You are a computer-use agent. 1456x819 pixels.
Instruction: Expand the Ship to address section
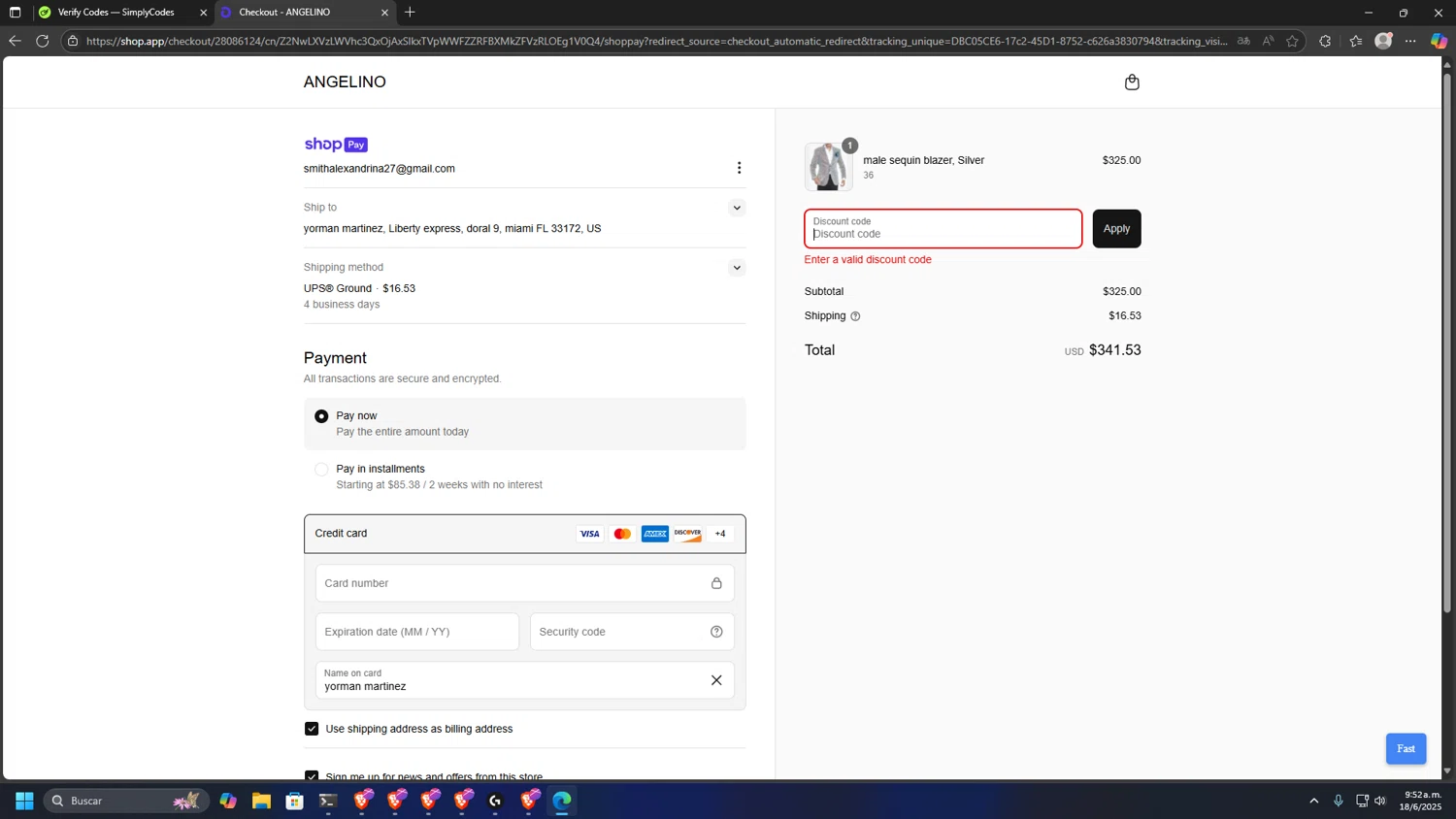click(x=737, y=208)
